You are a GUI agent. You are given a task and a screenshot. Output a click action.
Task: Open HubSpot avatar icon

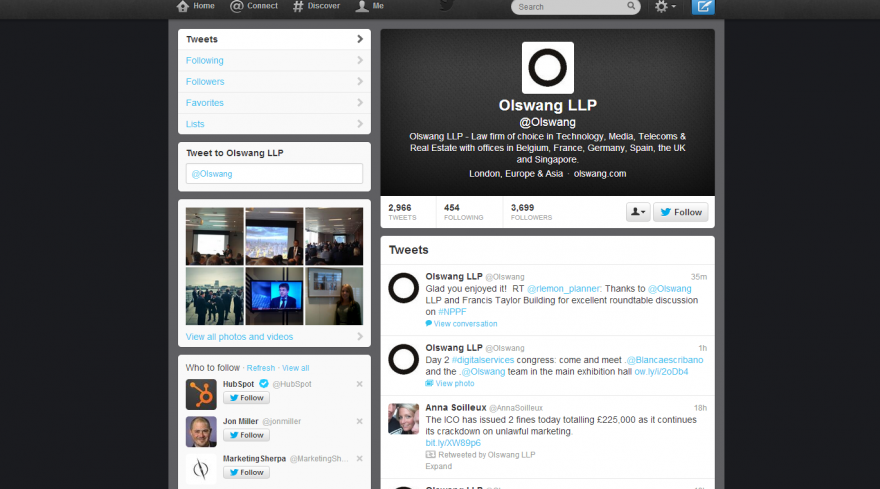201,394
